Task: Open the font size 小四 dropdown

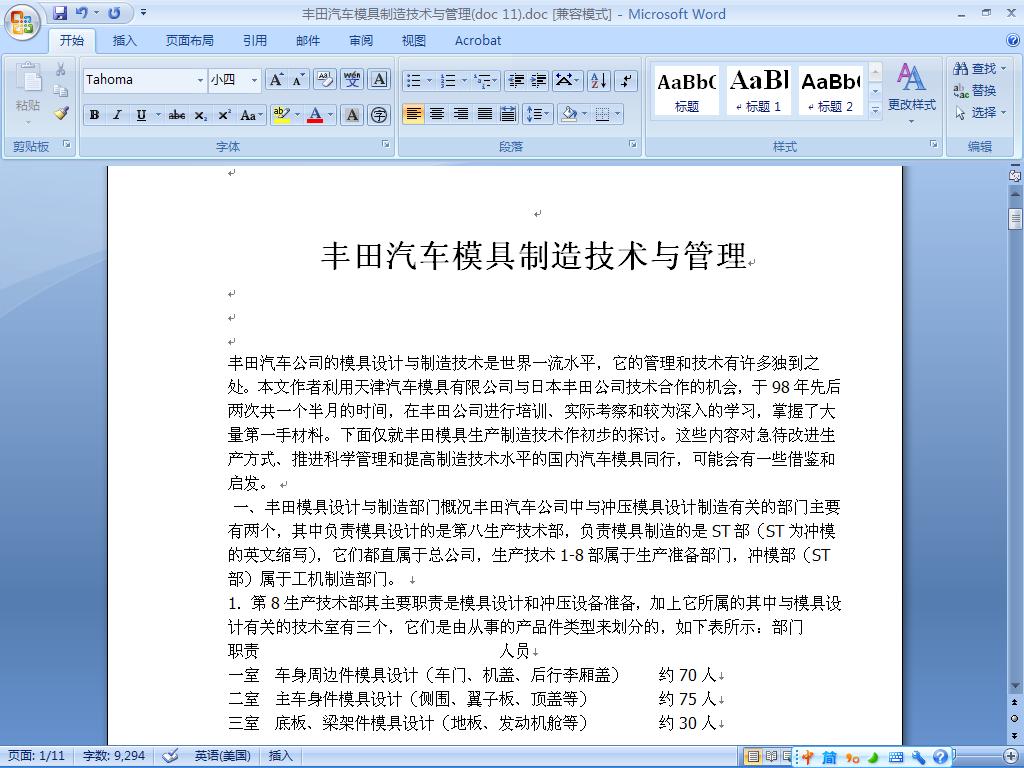Action: [x=254, y=80]
